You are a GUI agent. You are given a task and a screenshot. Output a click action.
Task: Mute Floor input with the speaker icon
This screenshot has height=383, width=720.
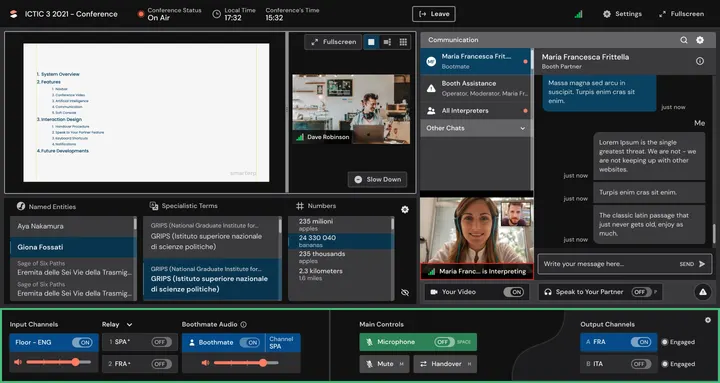(x=18, y=362)
